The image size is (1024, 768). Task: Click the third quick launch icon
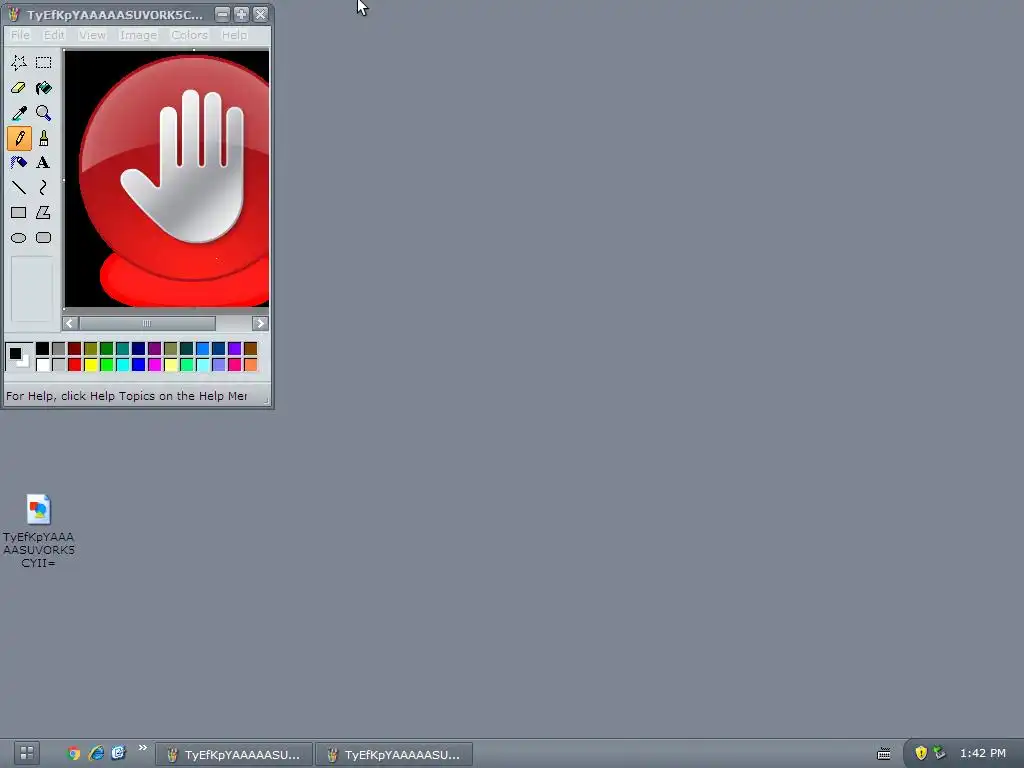tap(118, 753)
